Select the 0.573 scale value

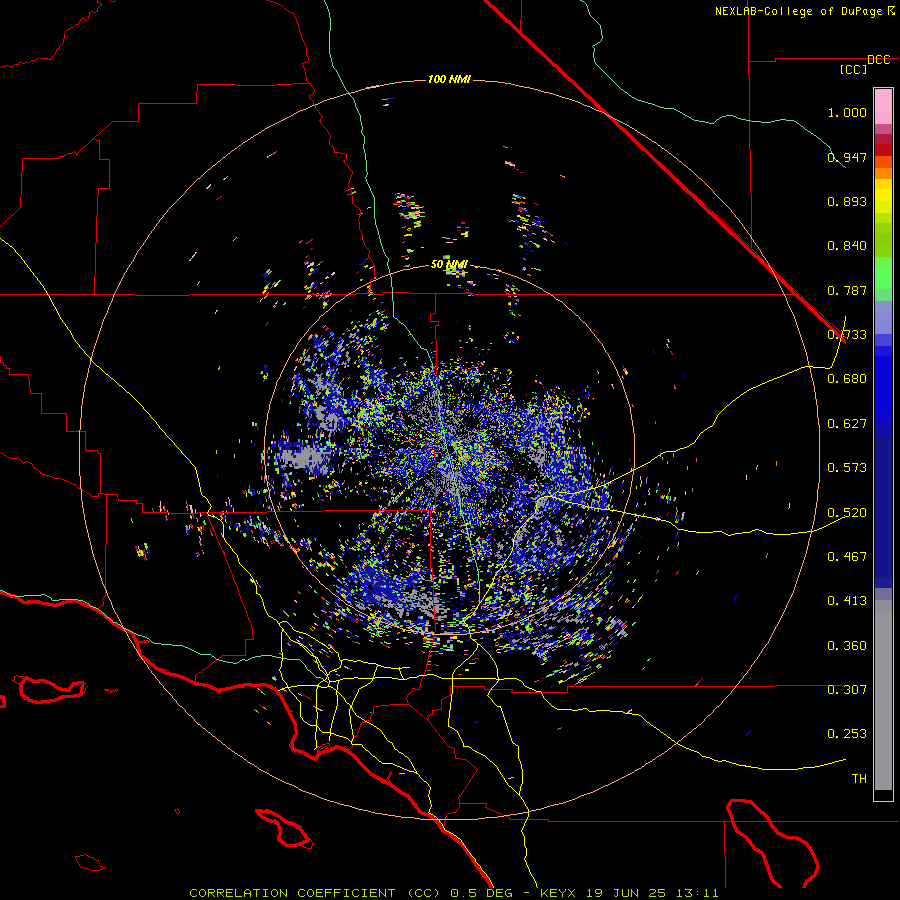(x=847, y=468)
